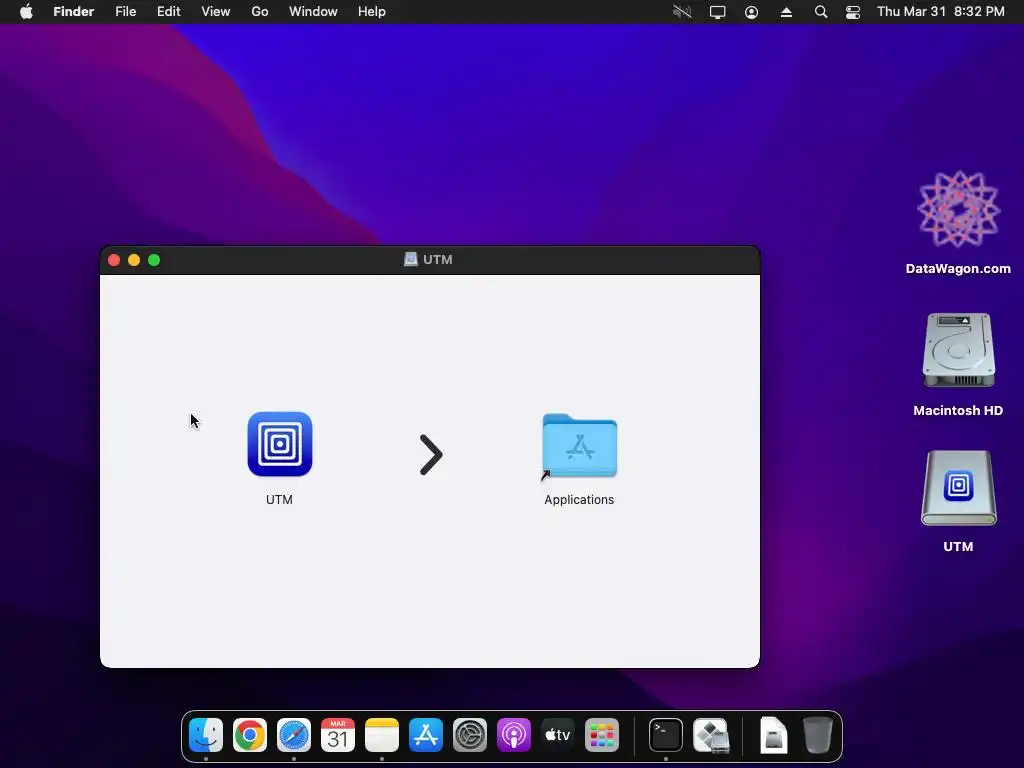Launch Safari from the Dock

click(x=294, y=735)
